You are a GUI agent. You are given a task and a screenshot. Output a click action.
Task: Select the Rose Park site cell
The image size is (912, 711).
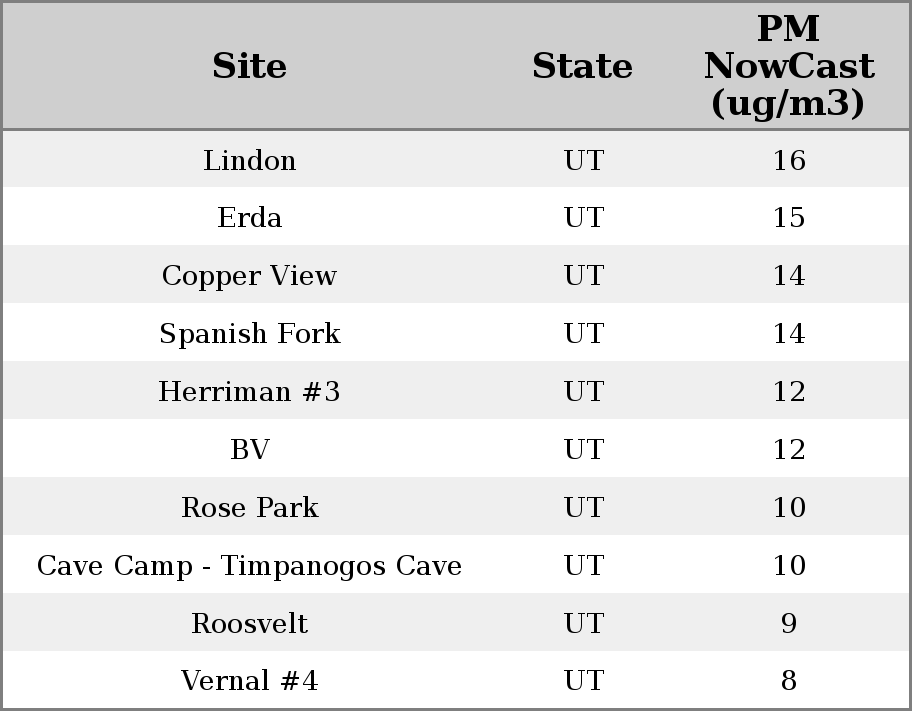(x=250, y=508)
